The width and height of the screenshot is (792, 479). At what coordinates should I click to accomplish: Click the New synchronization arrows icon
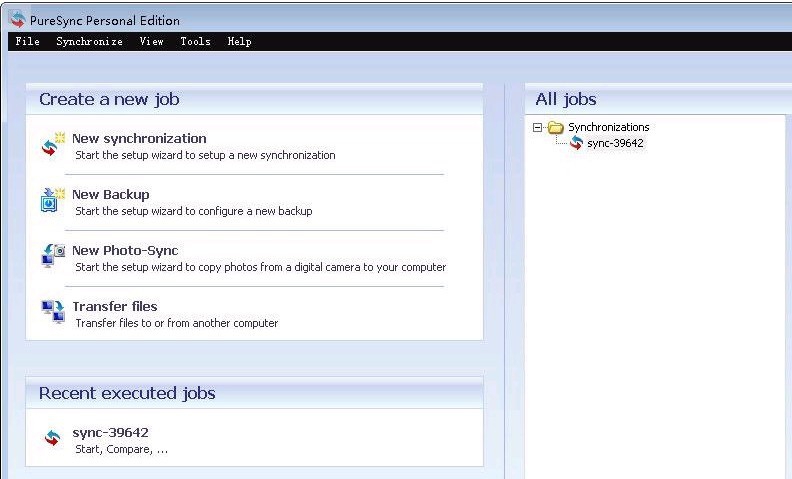[53, 144]
